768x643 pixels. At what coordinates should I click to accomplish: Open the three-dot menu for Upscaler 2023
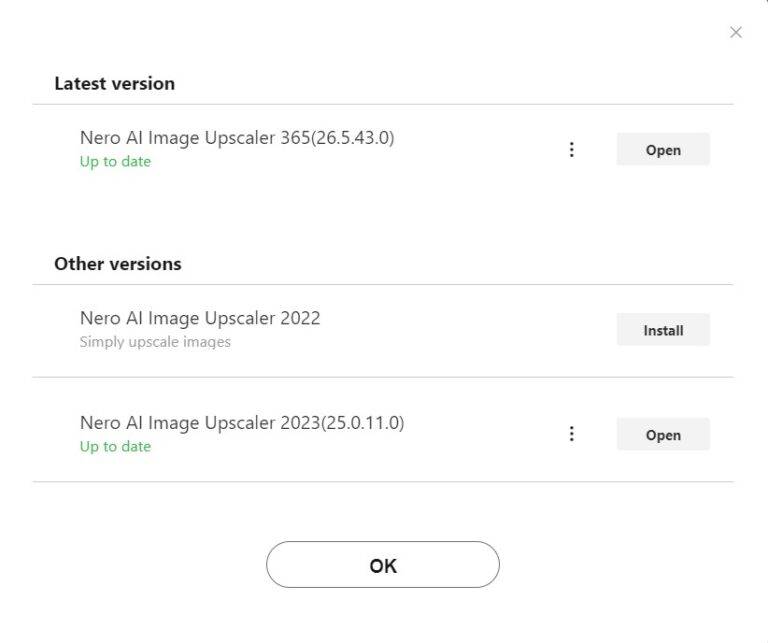click(571, 434)
